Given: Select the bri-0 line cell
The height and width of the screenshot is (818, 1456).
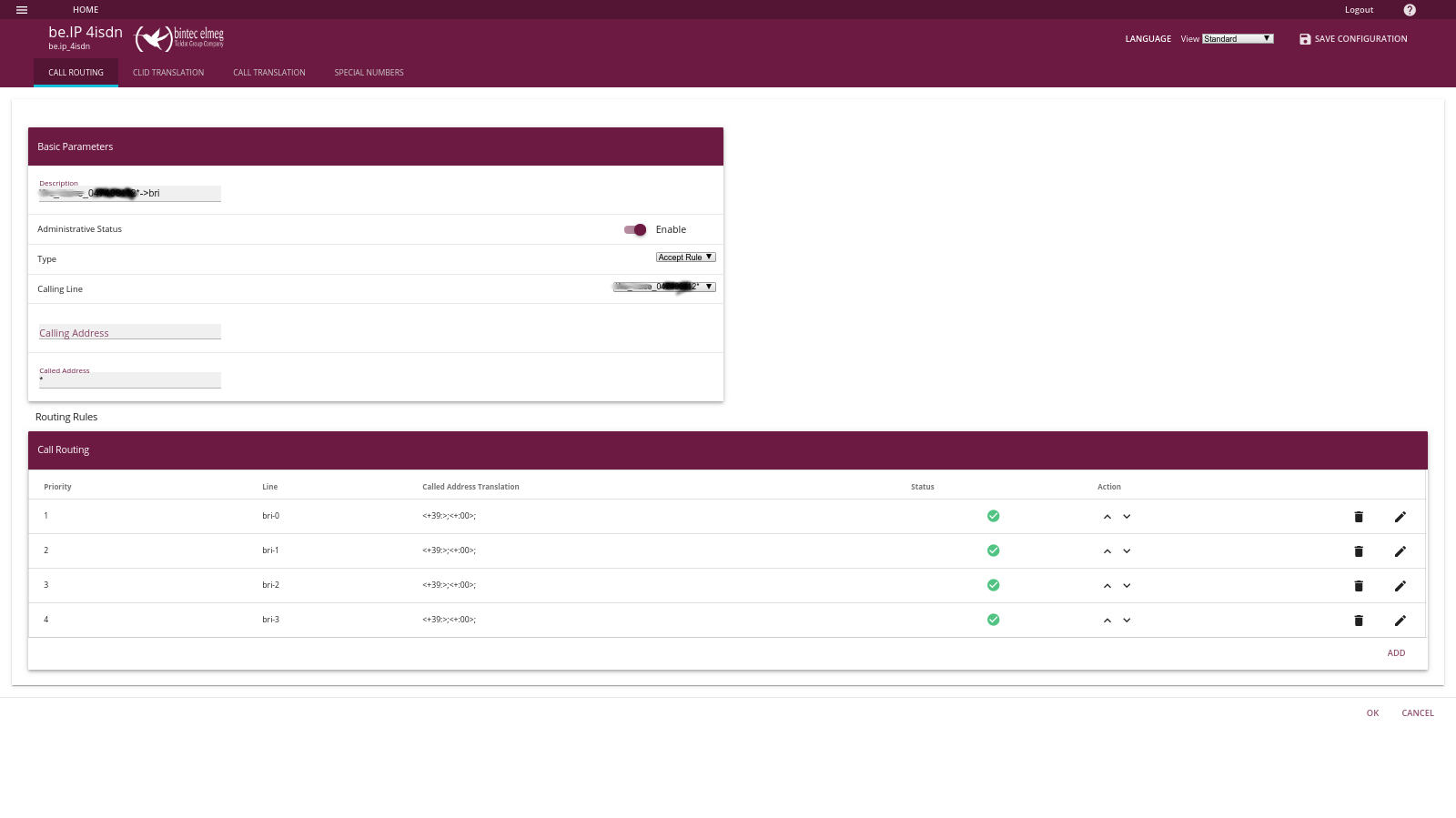Looking at the screenshot, I should [271, 516].
